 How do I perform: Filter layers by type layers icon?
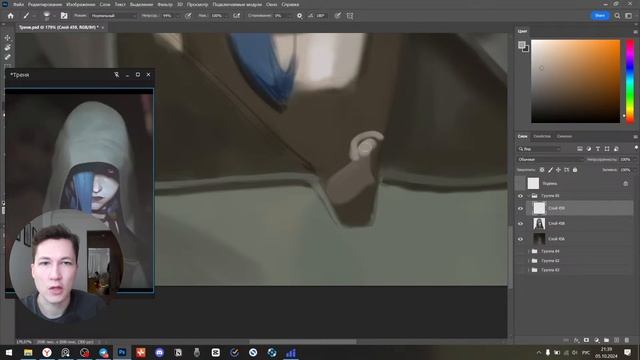[598, 149]
